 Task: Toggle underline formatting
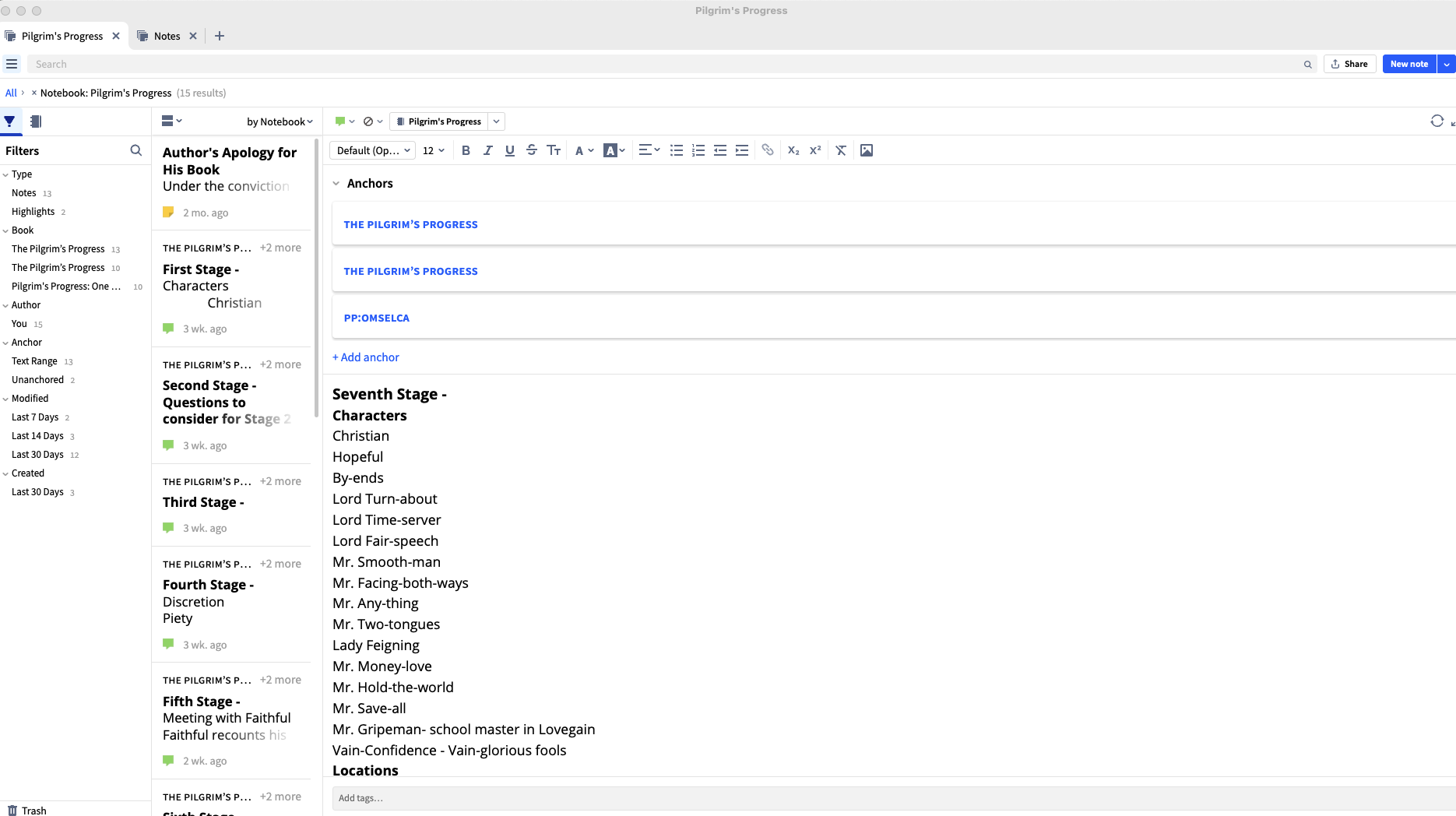[x=509, y=150]
